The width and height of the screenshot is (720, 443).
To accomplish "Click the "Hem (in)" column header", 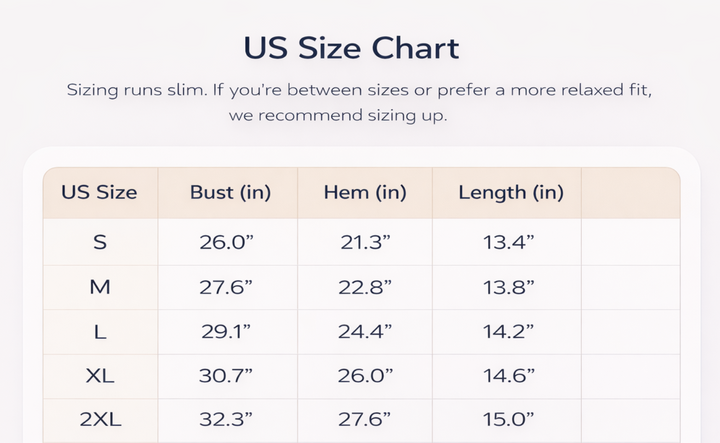I will tap(365, 192).
